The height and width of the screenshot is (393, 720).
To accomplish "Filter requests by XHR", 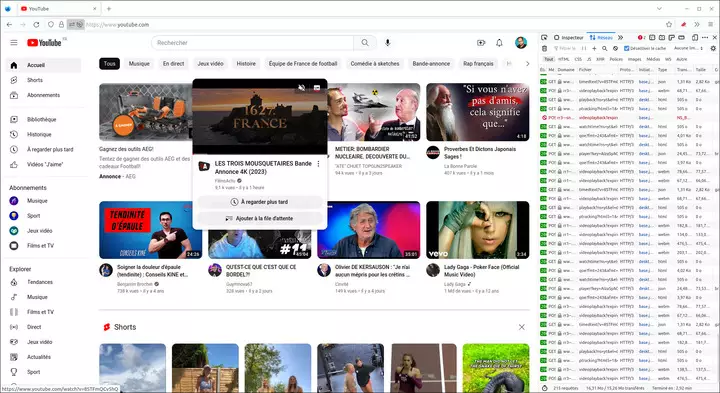I will point(601,59).
